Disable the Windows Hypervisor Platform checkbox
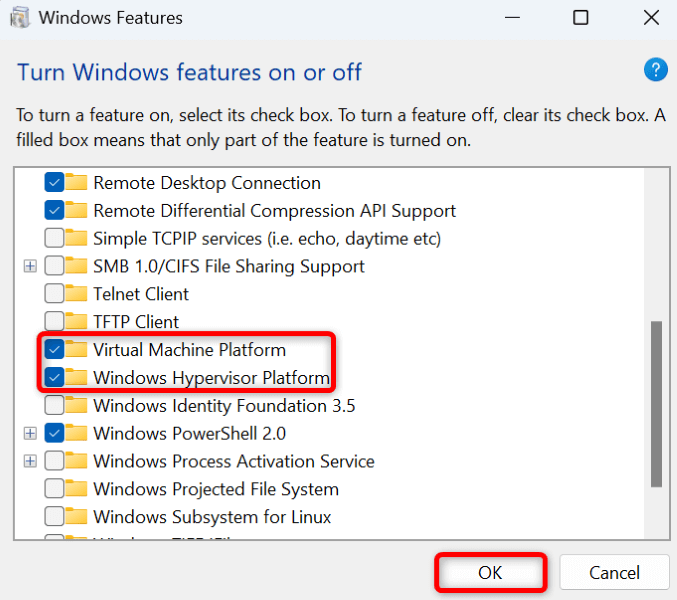 (x=54, y=378)
